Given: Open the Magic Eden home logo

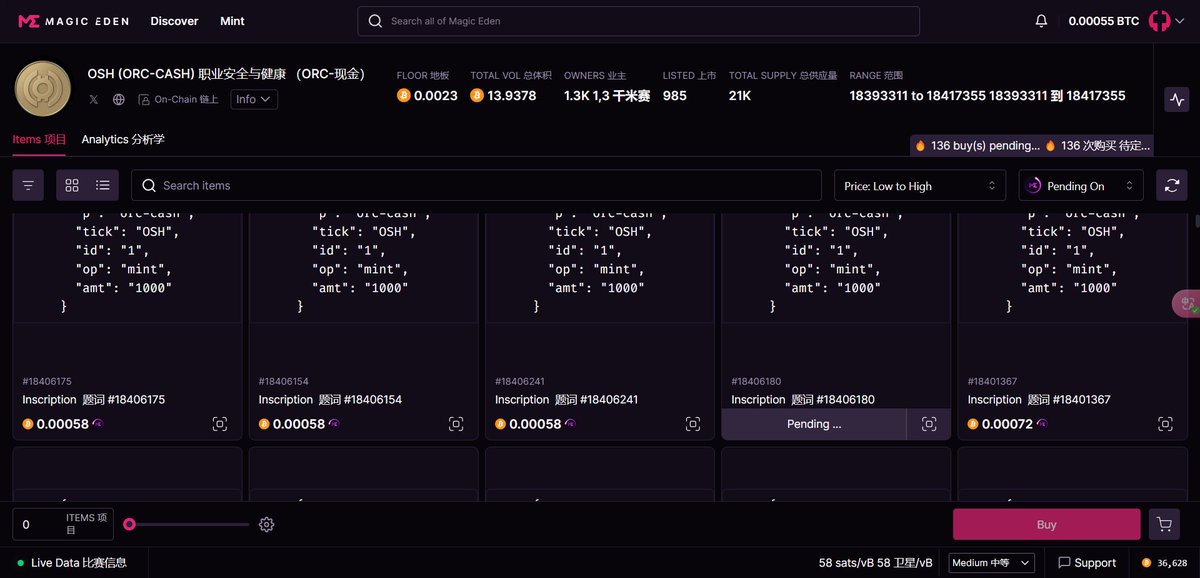Looking at the screenshot, I should coord(74,21).
